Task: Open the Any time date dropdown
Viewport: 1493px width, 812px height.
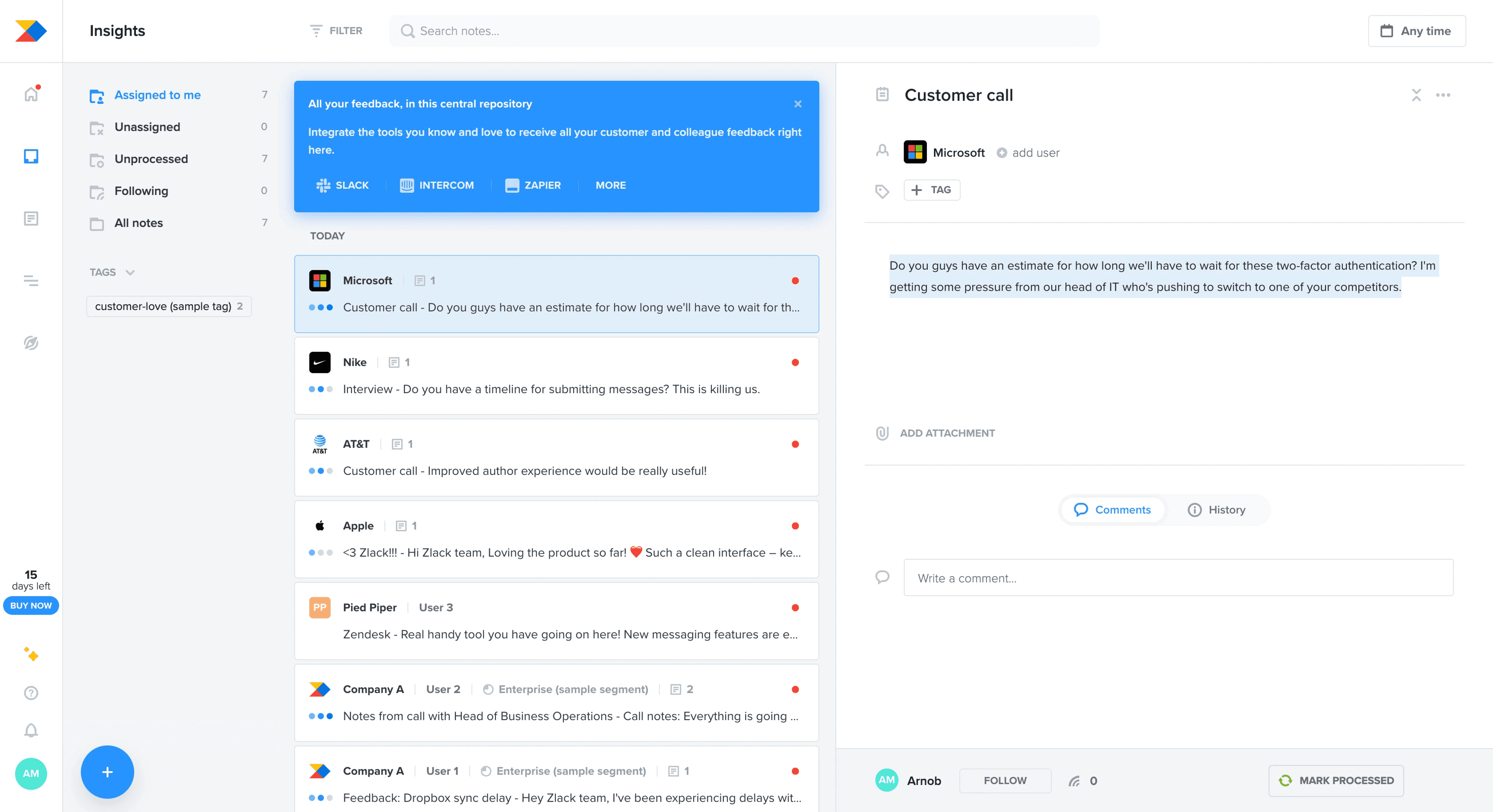Action: click(x=1416, y=31)
